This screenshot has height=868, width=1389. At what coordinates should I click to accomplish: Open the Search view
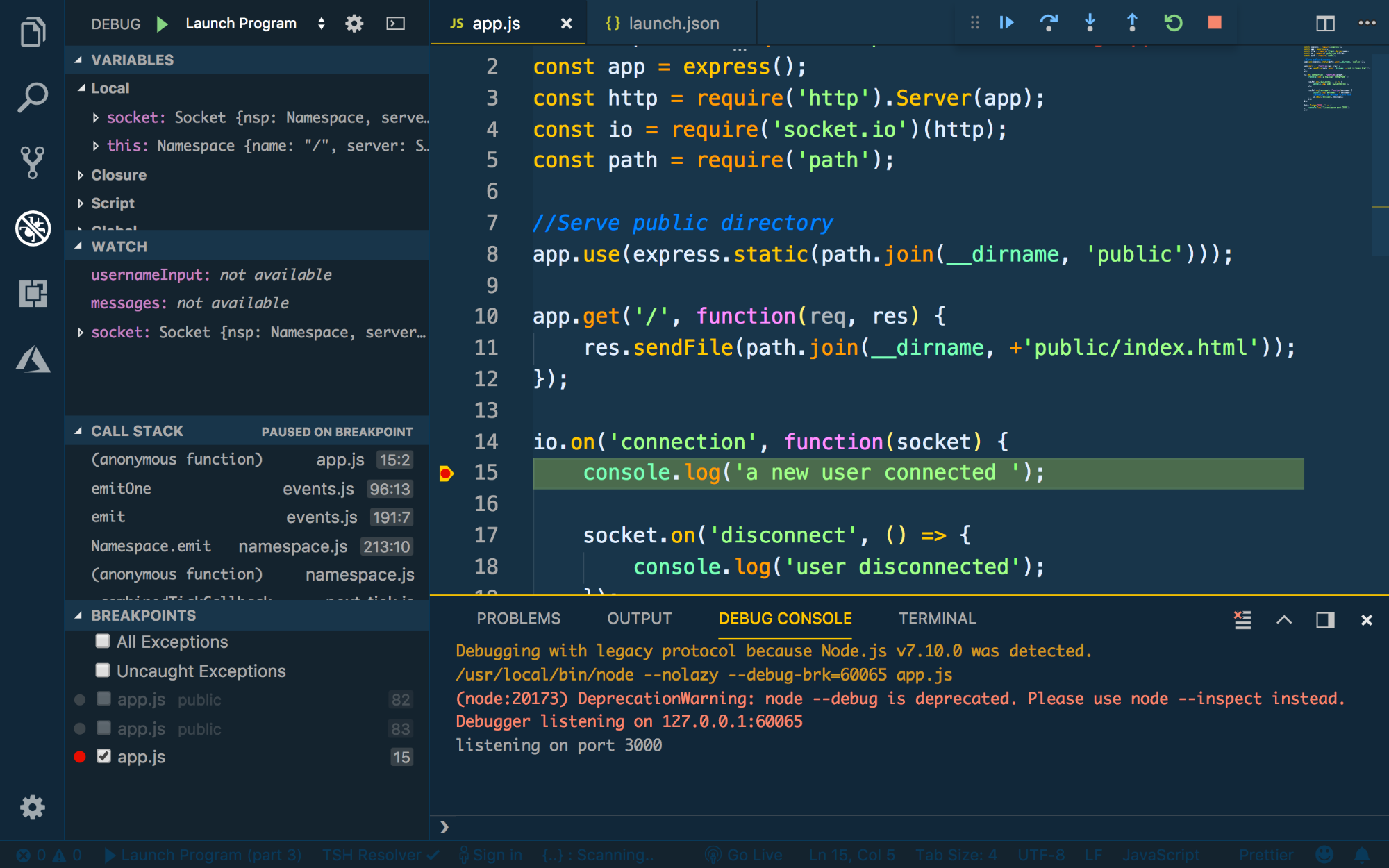point(32,97)
